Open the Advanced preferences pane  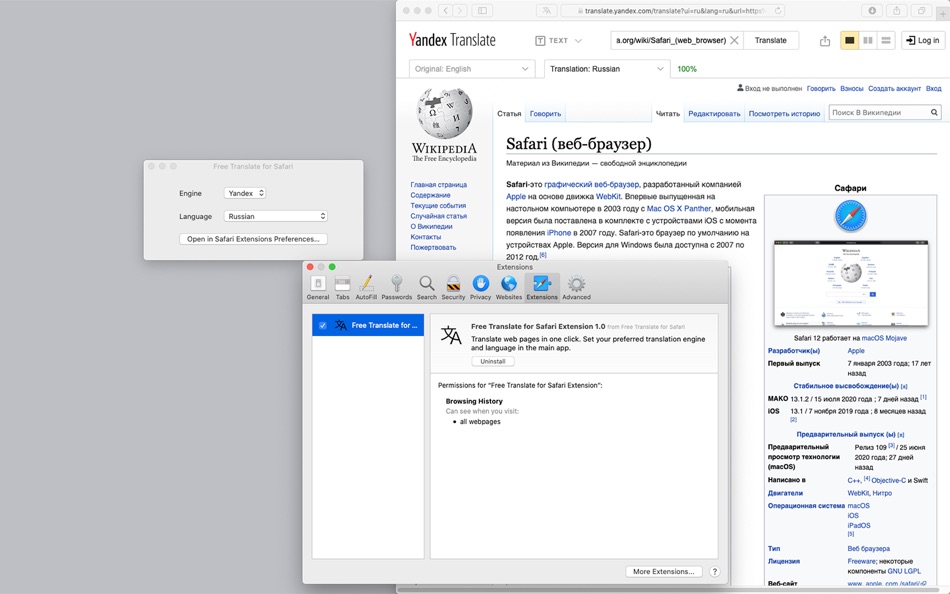(576, 287)
